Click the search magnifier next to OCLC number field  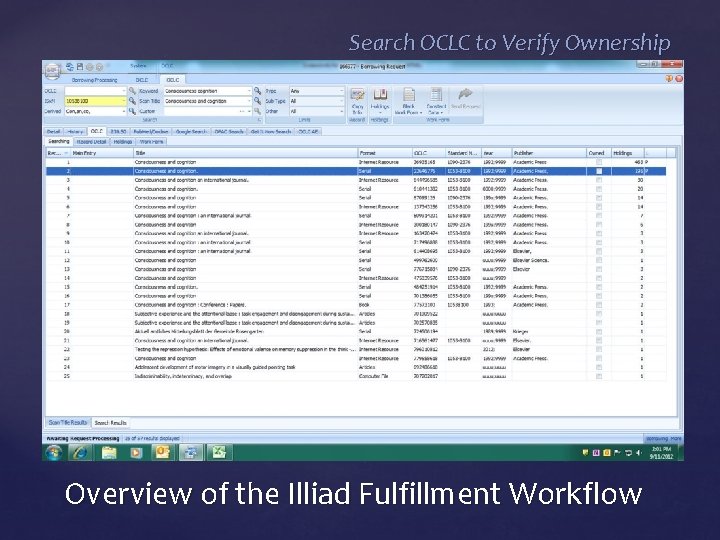(x=132, y=91)
